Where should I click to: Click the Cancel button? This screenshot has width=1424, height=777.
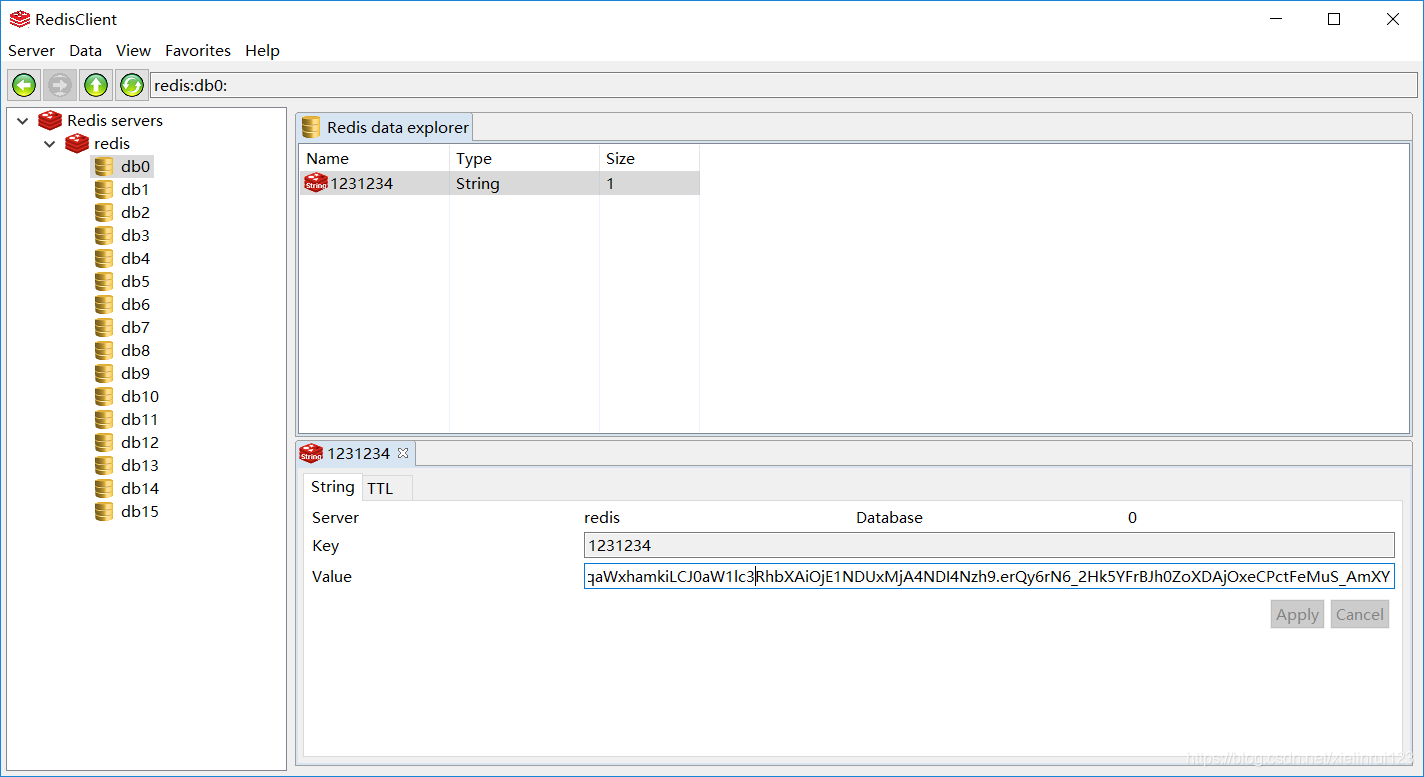1360,614
